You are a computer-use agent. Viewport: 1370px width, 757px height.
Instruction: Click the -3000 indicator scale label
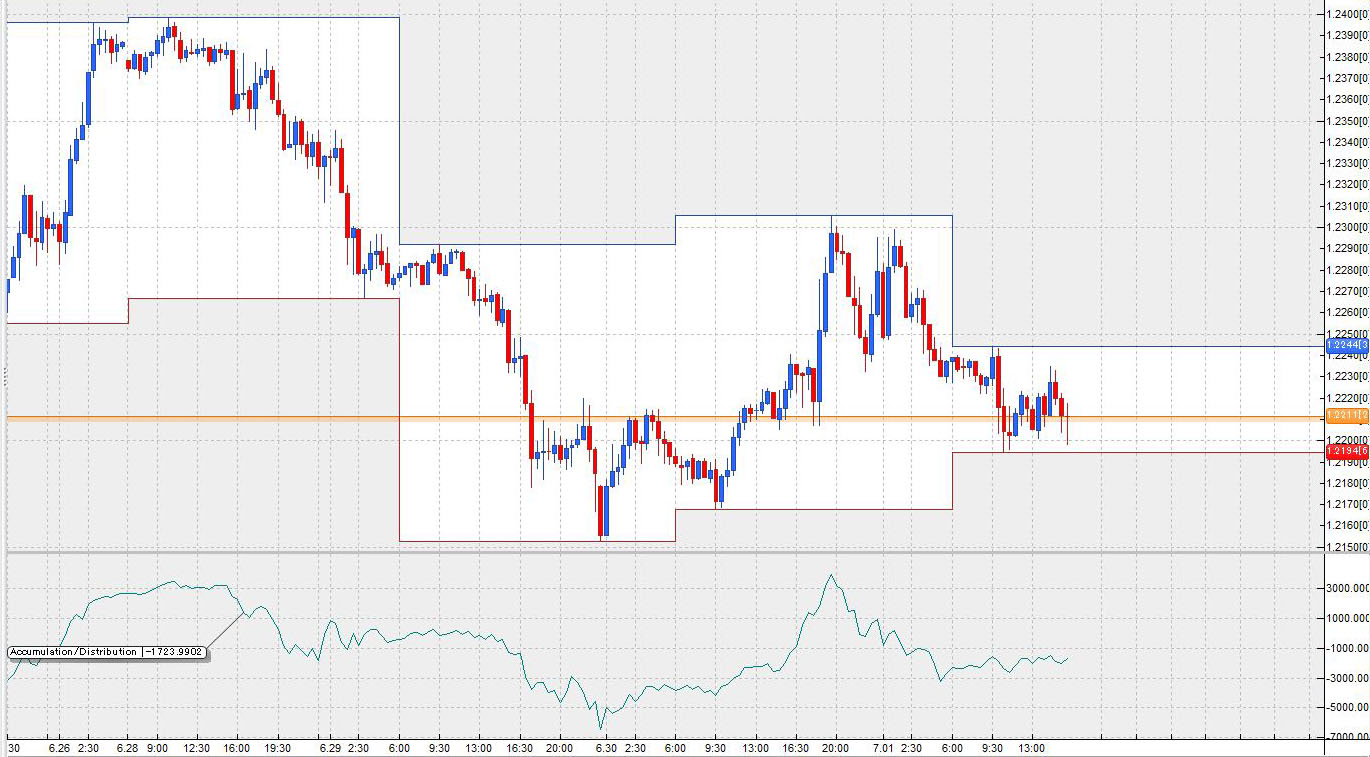point(1347,678)
